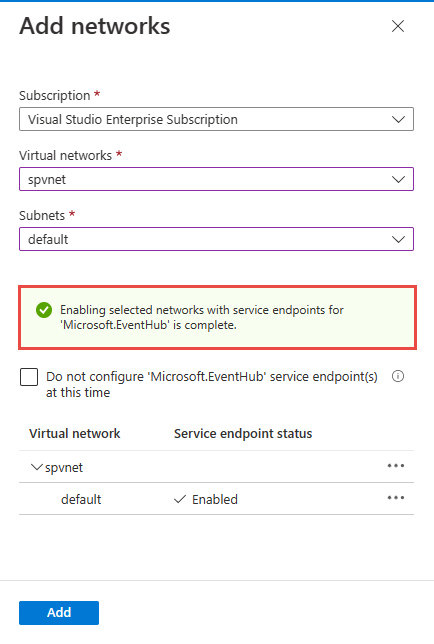The height and width of the screenshot is (644, 434).
Task: Open the Subnets dropdown showing default
Action: (x=216, y=239)
